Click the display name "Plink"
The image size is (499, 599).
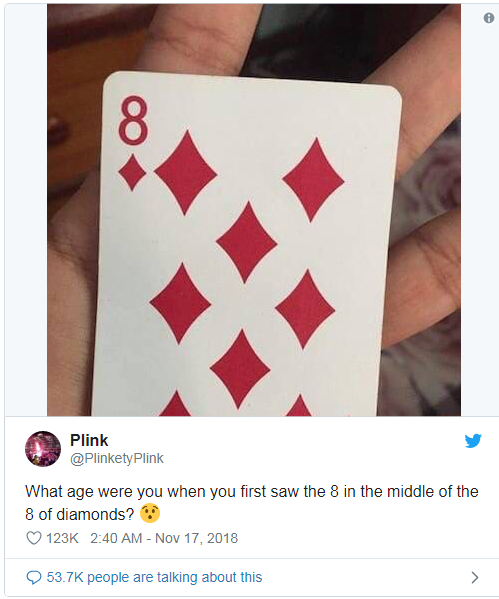(89, 440)
